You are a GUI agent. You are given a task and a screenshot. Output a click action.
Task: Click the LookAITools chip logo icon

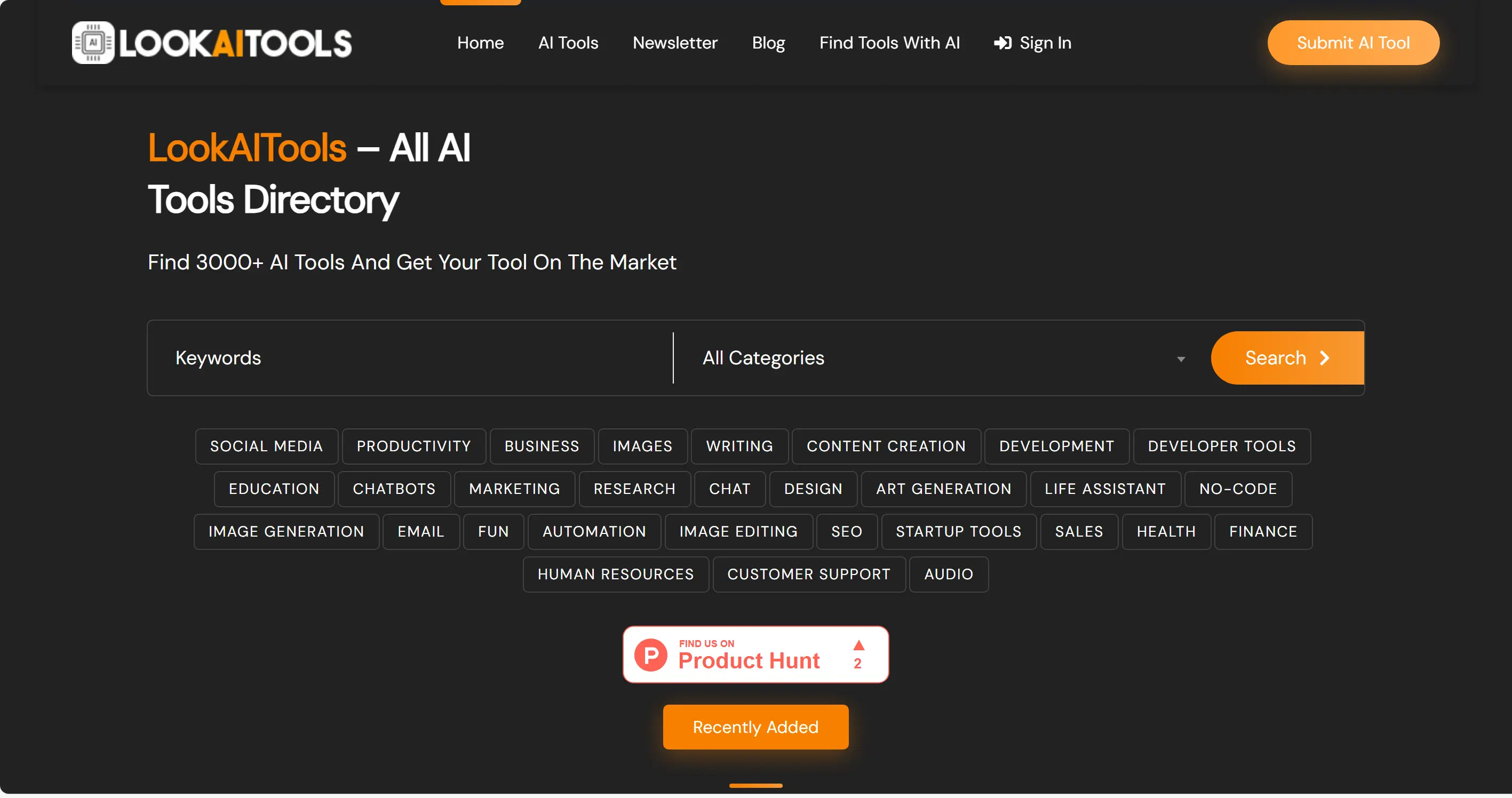(93, 43)
